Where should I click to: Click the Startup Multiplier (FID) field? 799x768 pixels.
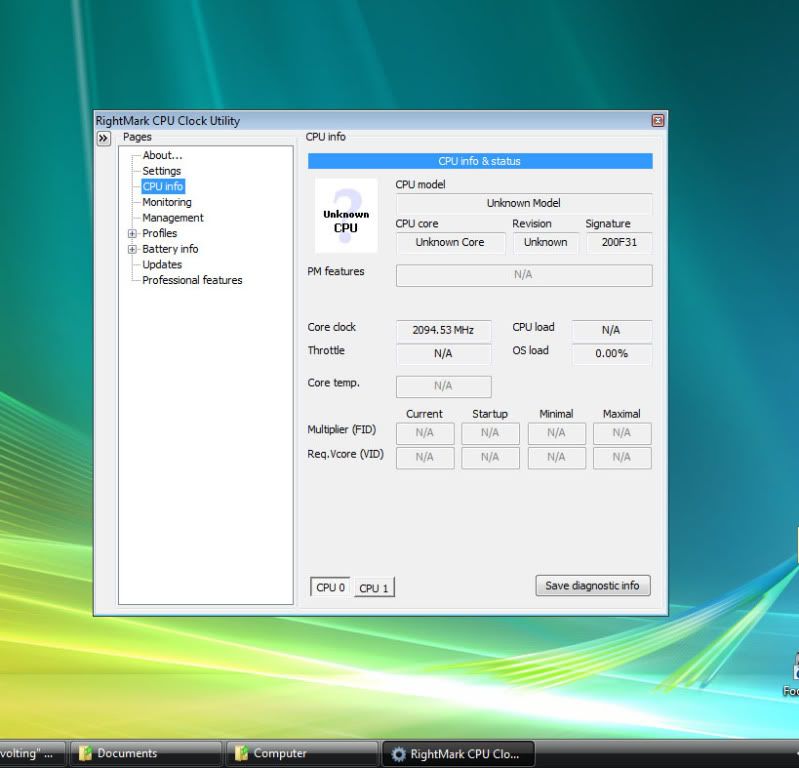490,433
